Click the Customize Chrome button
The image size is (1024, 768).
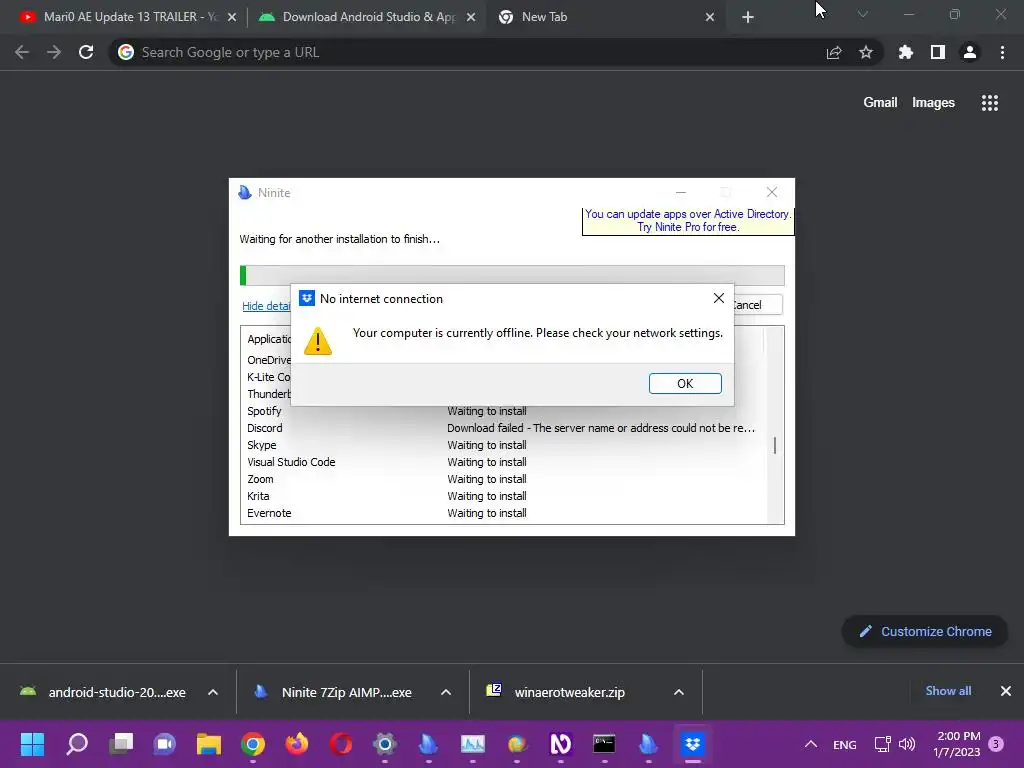click(x=925, y=632)
